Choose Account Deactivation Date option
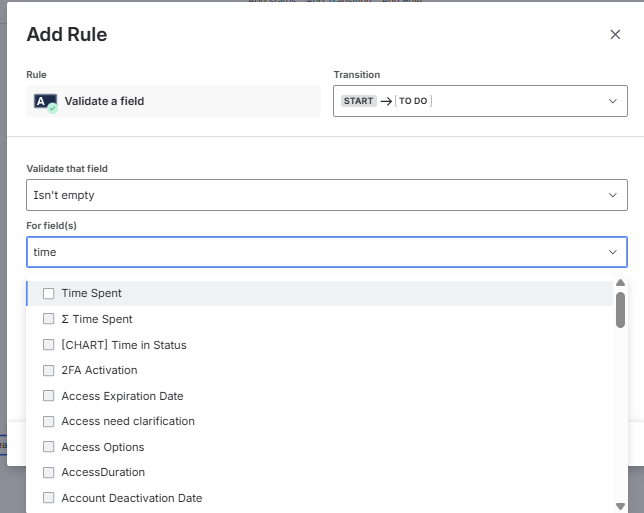Viewport: 644px width, 513px height. pos(131,498)
